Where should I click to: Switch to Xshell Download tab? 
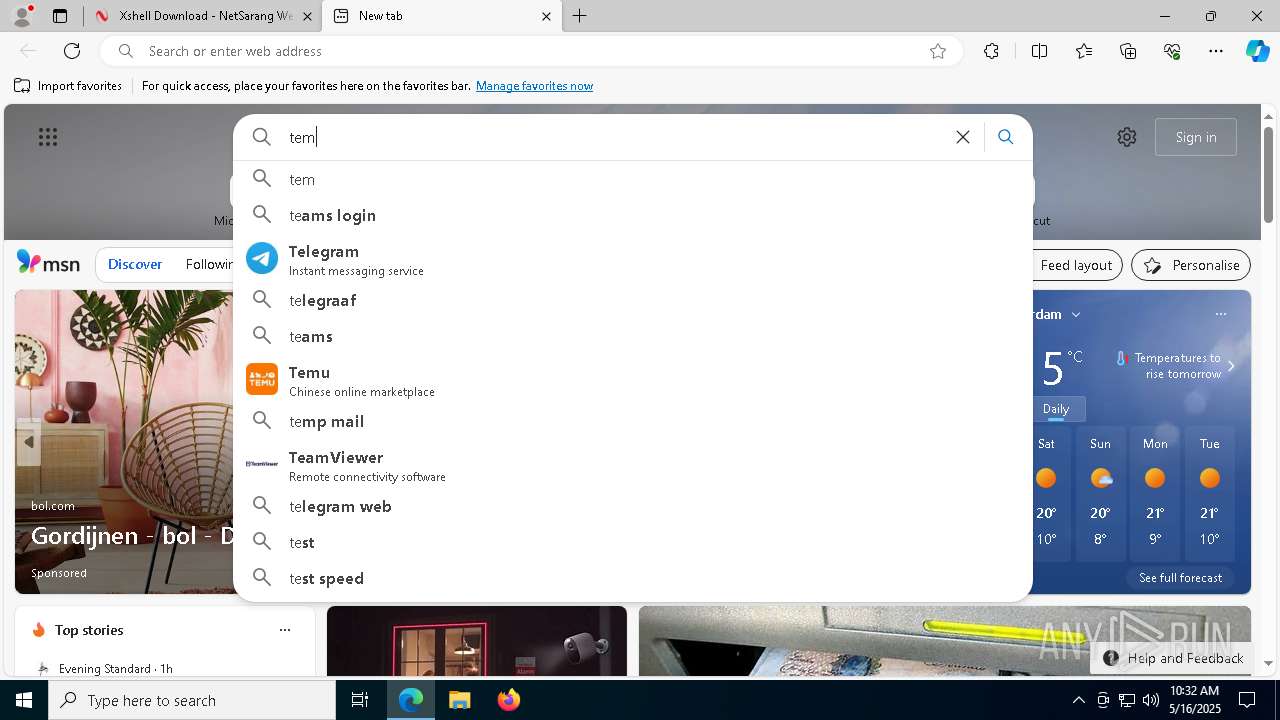click(x=205, y=16)
